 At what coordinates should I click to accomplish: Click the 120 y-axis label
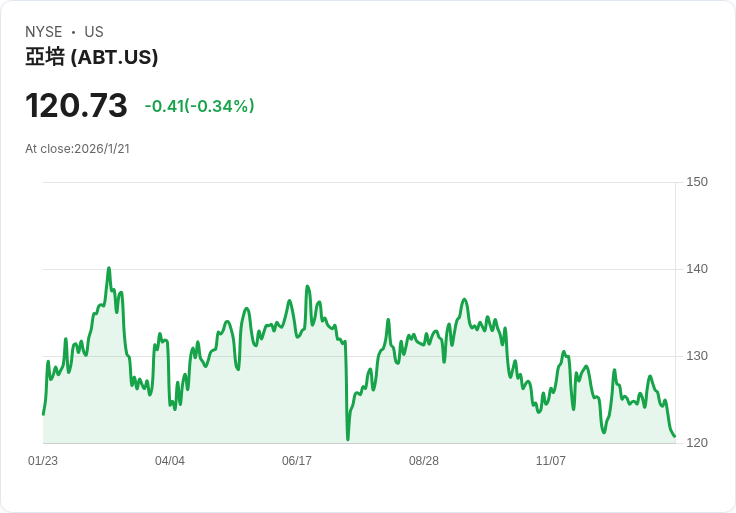pyautogui.click(x=697, y=443)
